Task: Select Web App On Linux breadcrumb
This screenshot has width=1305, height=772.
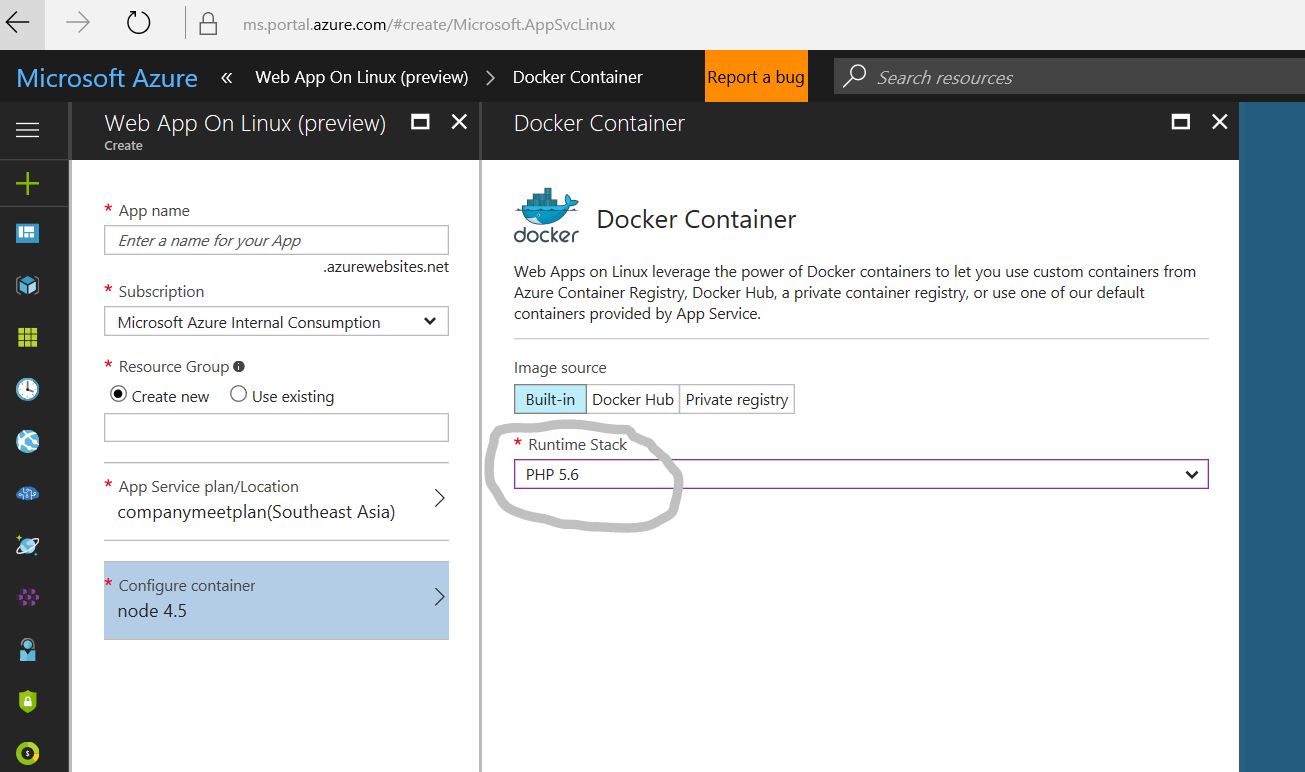Action: [362, 77]
